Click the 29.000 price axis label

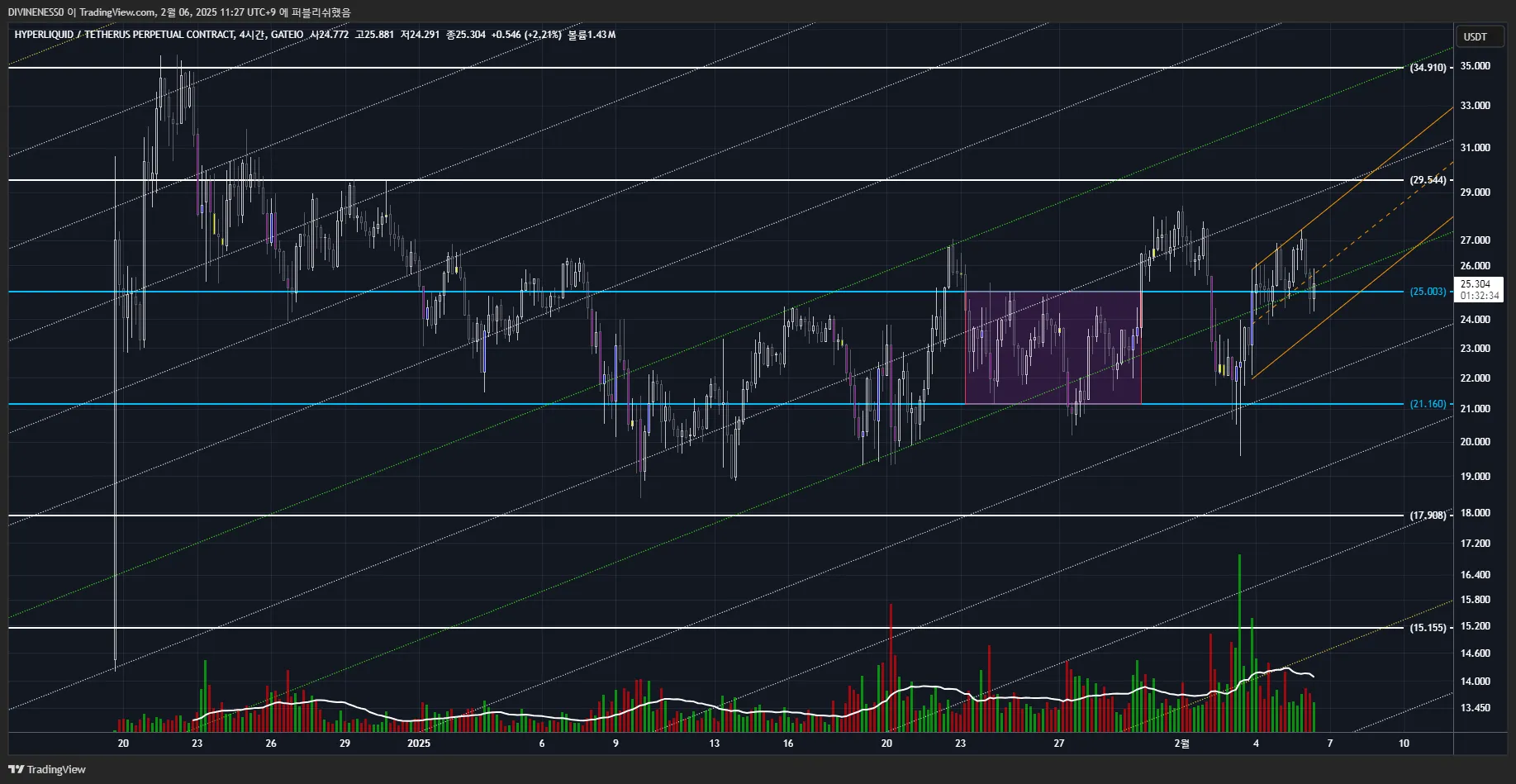tap(1476, 192)
